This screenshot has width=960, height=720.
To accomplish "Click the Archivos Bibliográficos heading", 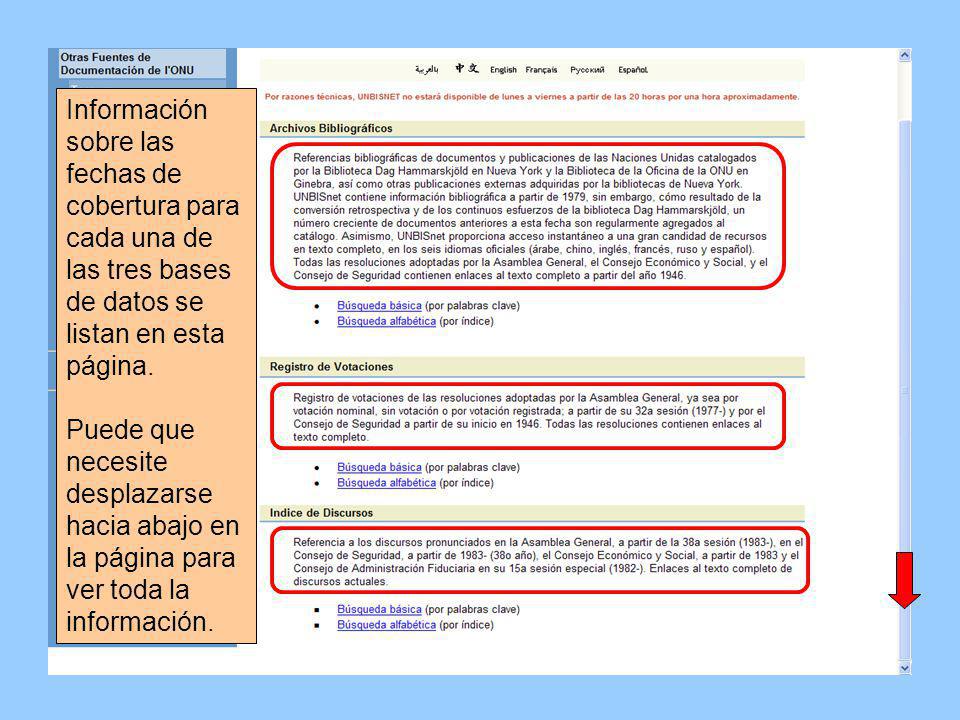I will (331, 129).
